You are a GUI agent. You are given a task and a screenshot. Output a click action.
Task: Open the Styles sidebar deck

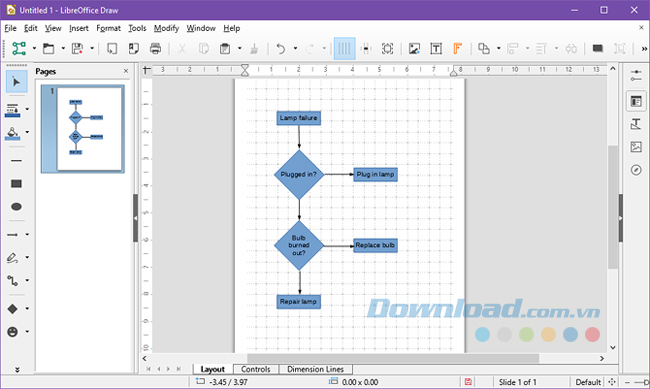[636, 124]
